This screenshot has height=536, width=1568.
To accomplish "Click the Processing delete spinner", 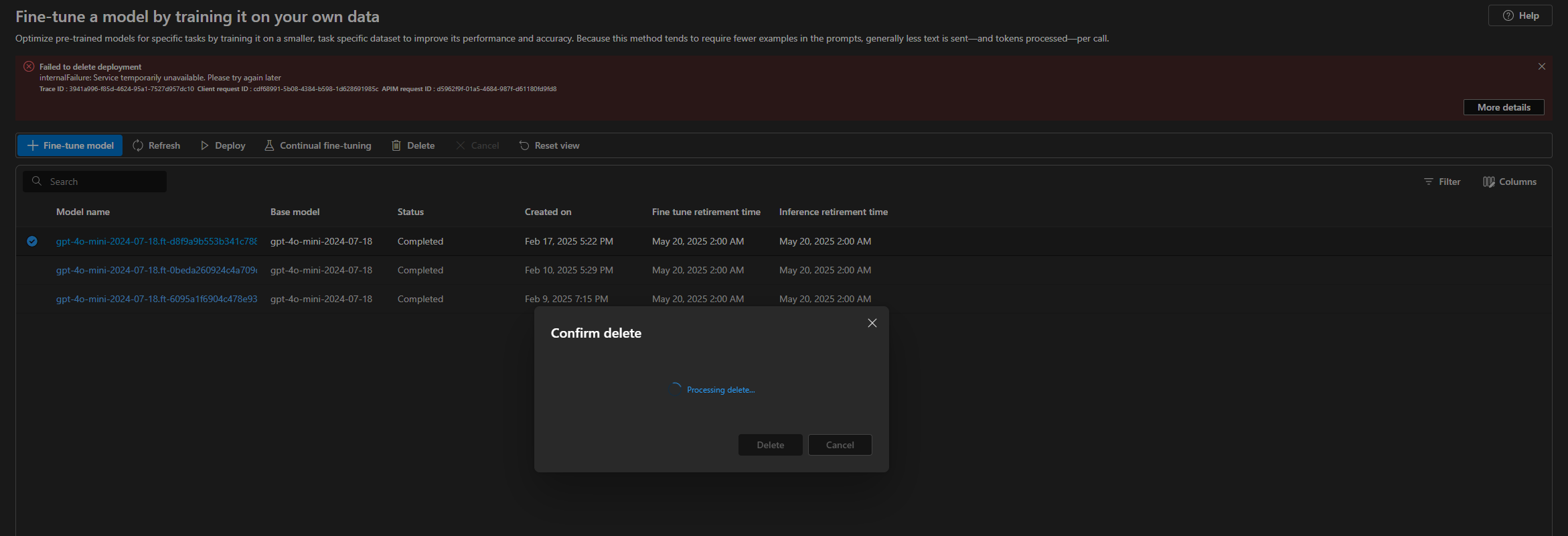I will click(x=675, y=389).
